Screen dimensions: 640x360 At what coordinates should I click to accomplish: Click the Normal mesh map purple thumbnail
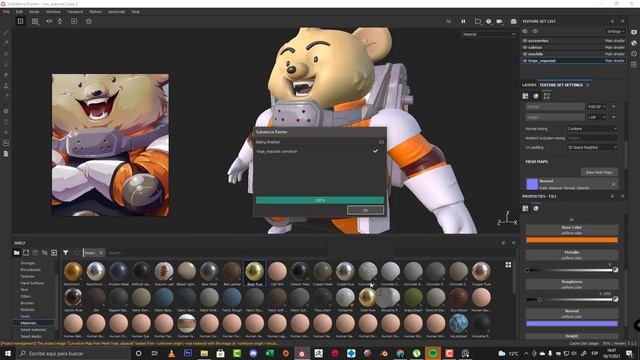(x=532, y=184)
